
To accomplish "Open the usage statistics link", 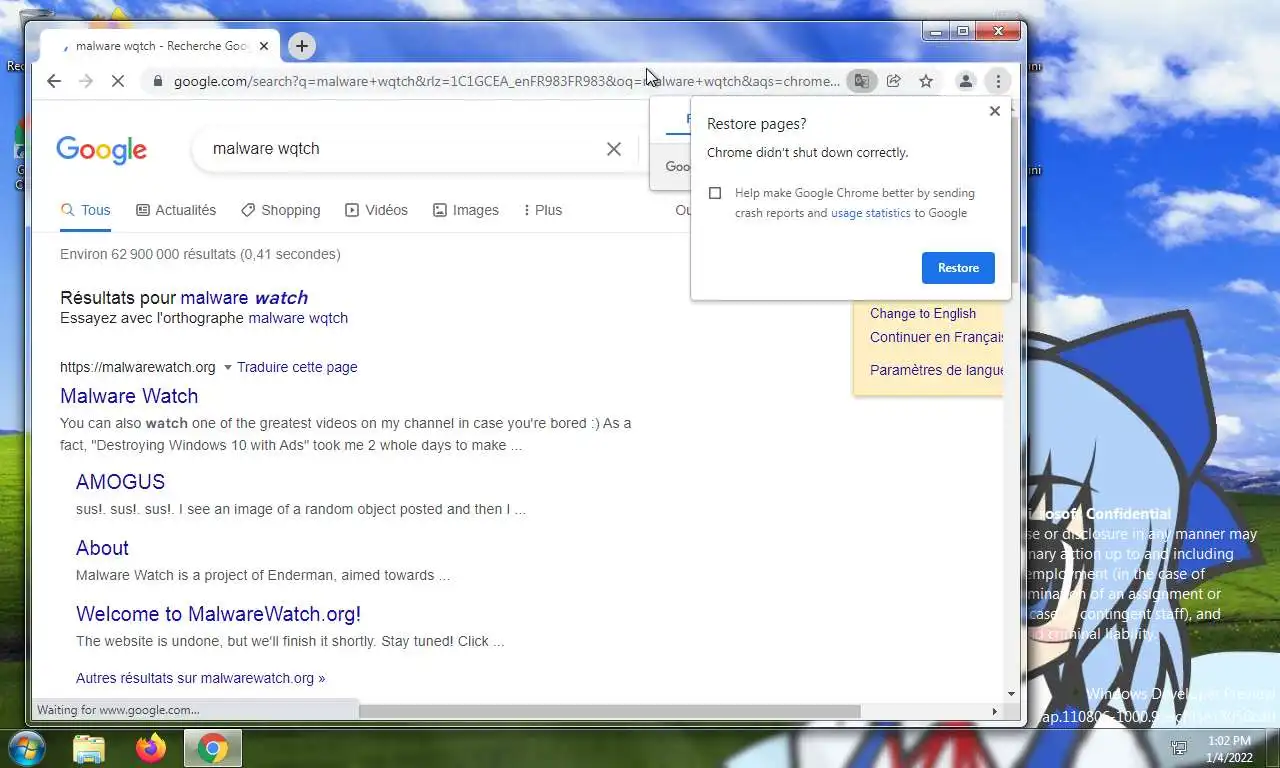I will pyautogui.click(x=871, y=213).
